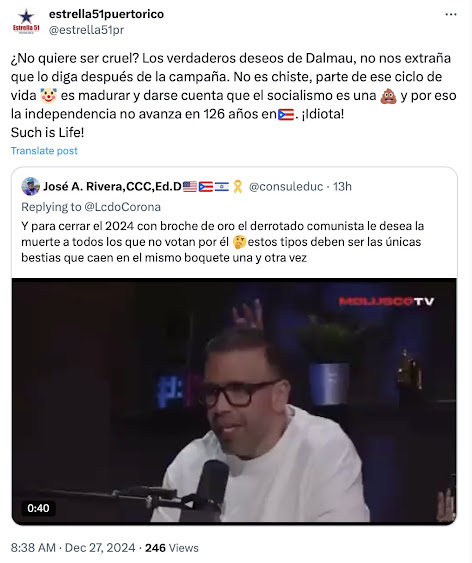Click Translate post link
Image resolution: width=472 pixels, height=563 pixels.
pyautogui.click(x=44, y=151)
